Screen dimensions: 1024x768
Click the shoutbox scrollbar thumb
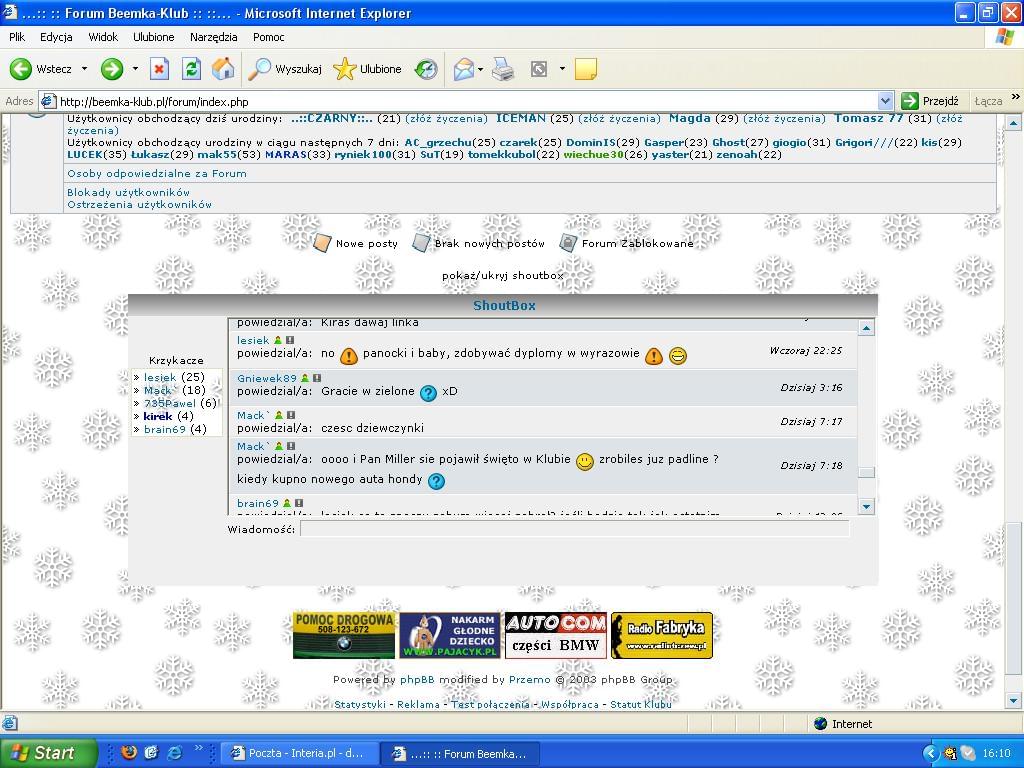pyautogui.click(x=867, y=472)
